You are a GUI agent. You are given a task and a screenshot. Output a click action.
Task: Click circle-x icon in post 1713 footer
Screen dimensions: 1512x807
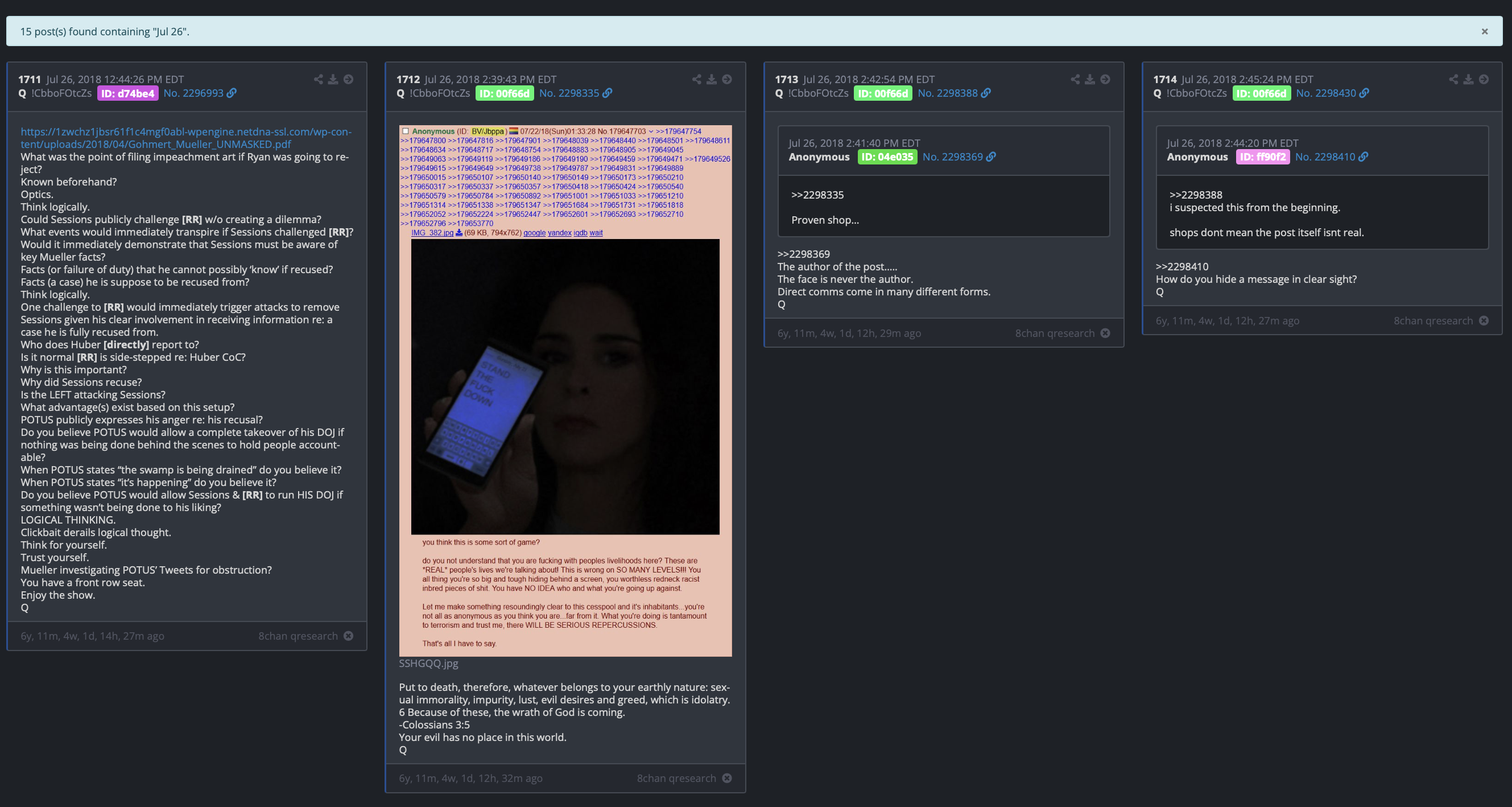[1105, 333]
